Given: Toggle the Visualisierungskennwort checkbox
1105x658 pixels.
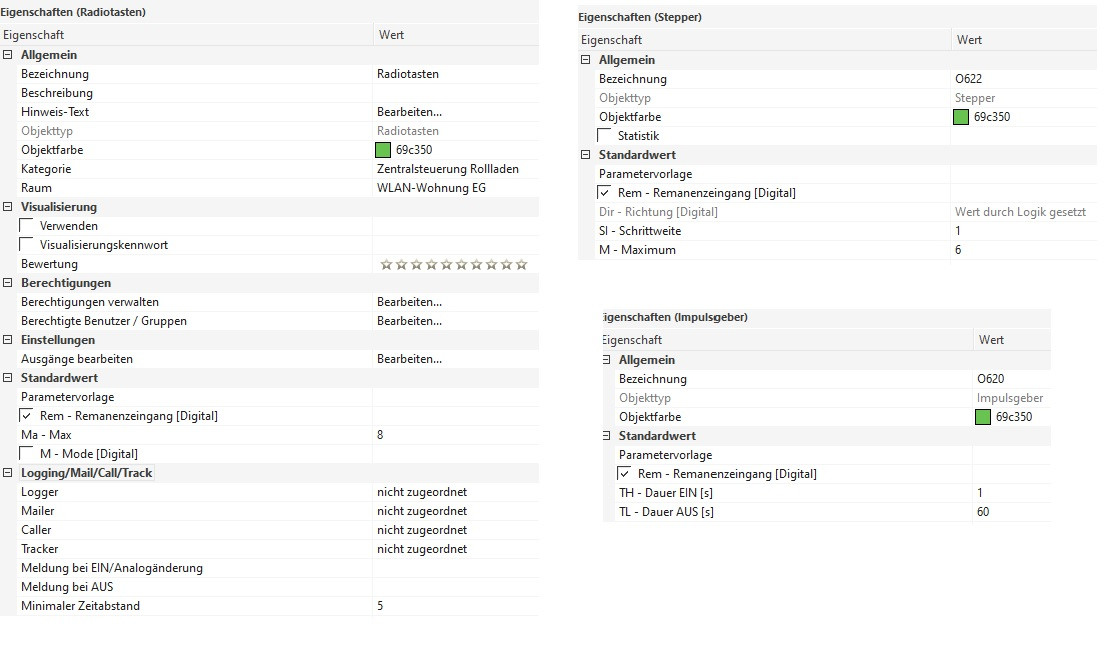Looking at the screenshot, I should 27,245.
